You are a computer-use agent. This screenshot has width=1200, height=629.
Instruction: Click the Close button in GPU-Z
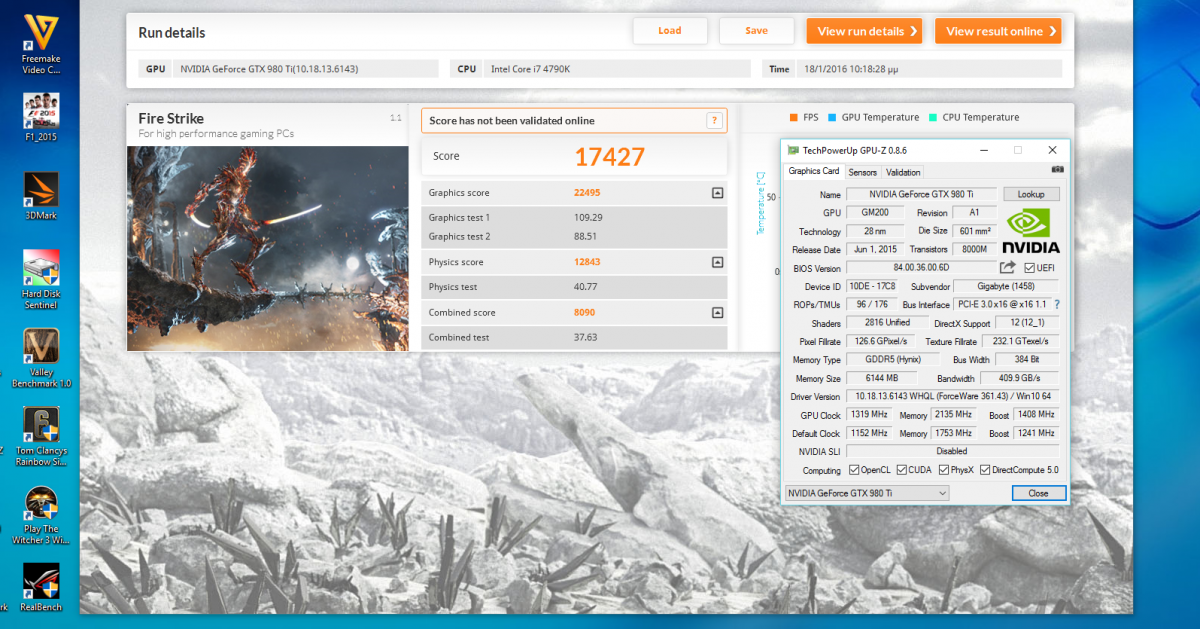point(1039,493)
